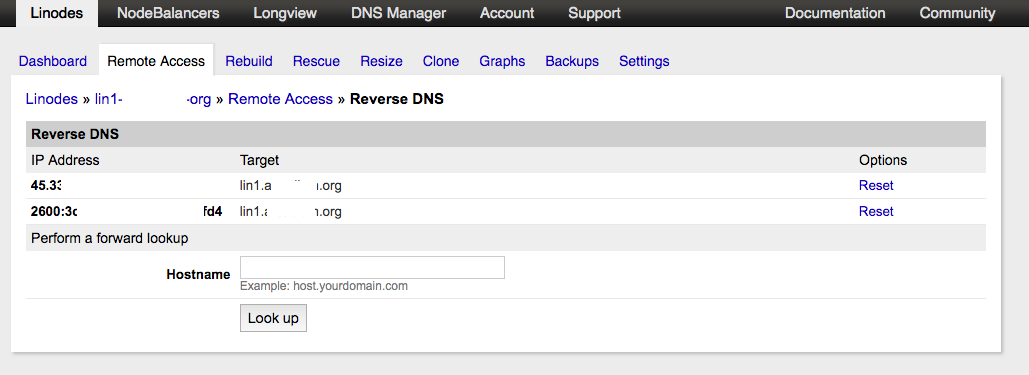Switch to the Dashboard sub-tab
Viewport: 1029px width, 375px height.
coord(52,61)
